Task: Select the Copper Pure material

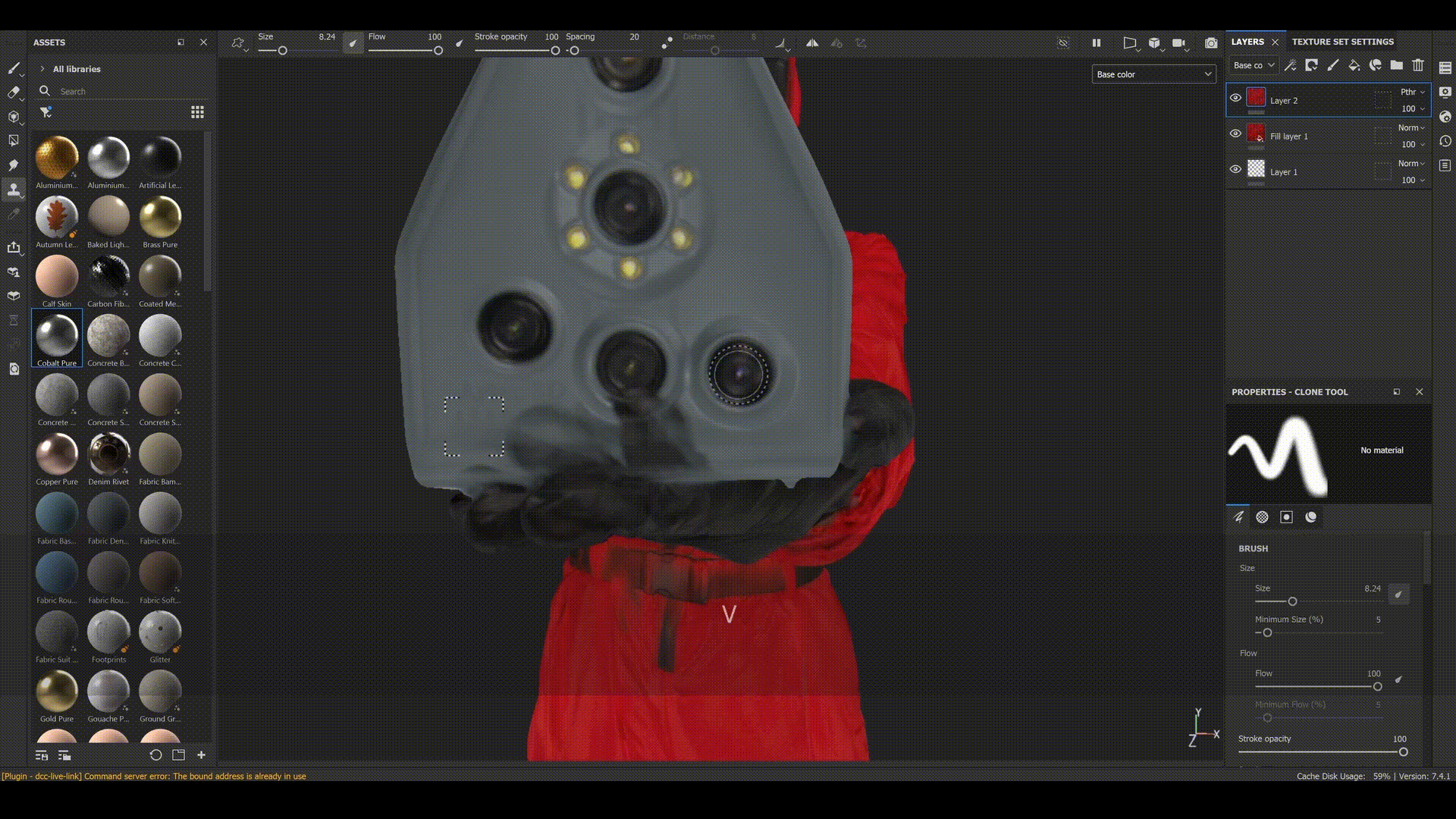Action: [x=57, y=460]
